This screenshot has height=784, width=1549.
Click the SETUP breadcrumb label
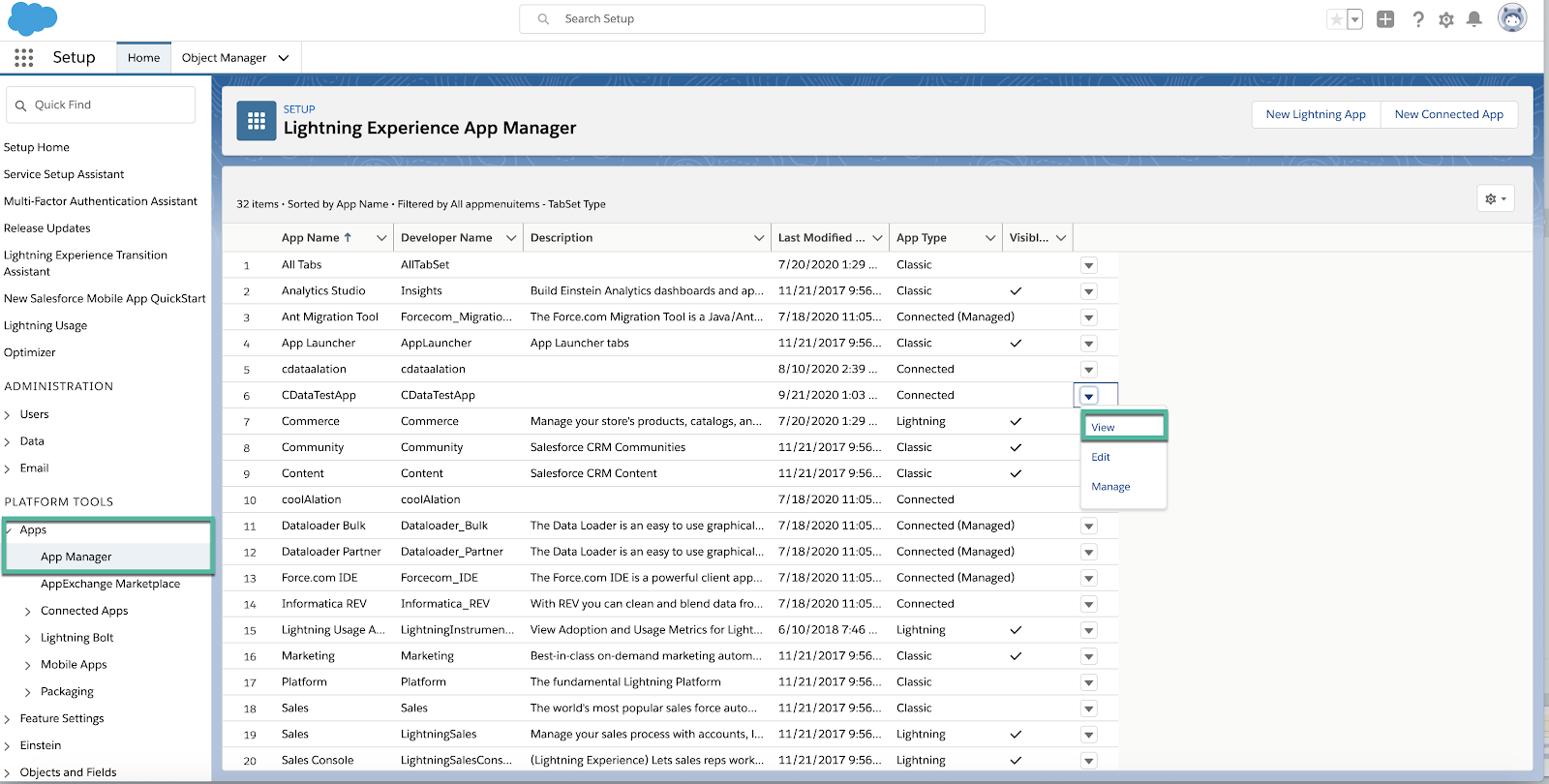point(299,109)
